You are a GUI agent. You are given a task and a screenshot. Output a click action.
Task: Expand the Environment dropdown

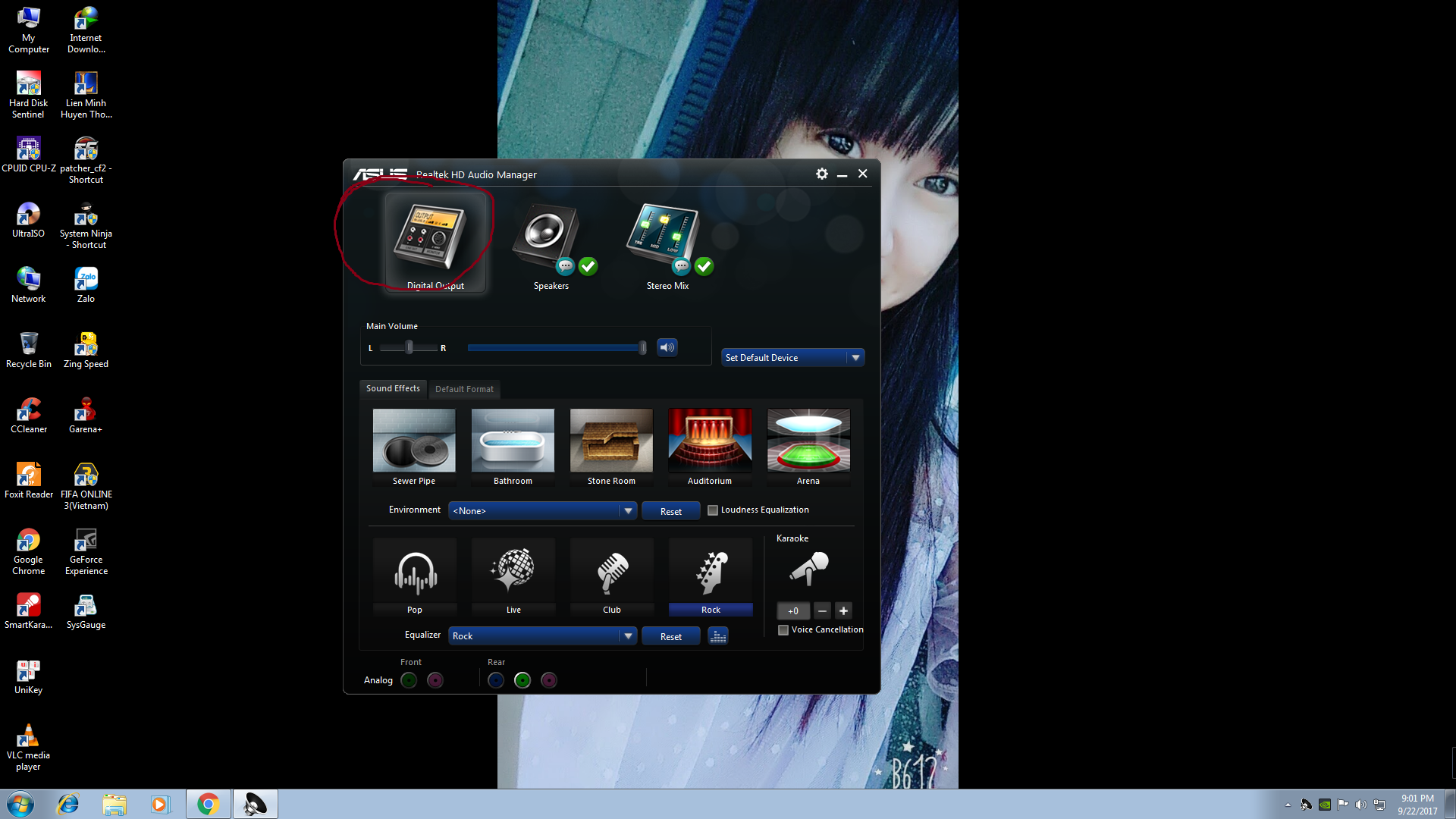click(628, 511)
